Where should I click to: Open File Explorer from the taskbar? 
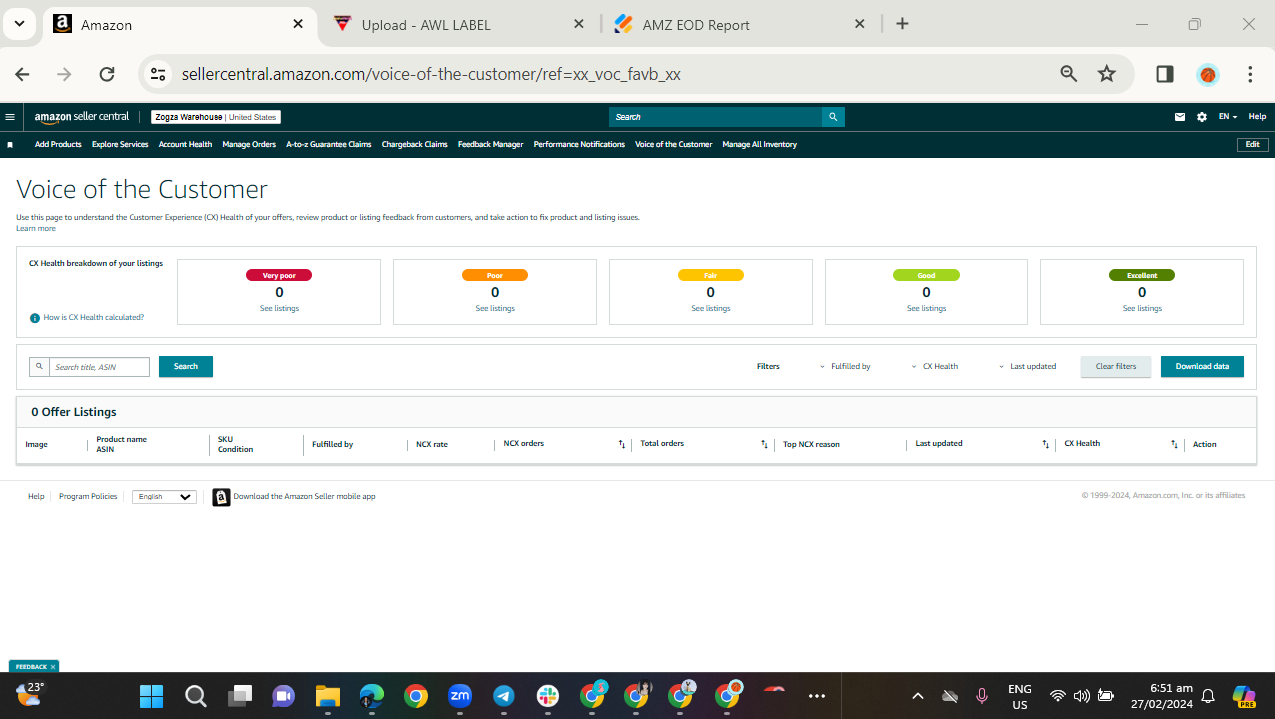pos(328,696)
